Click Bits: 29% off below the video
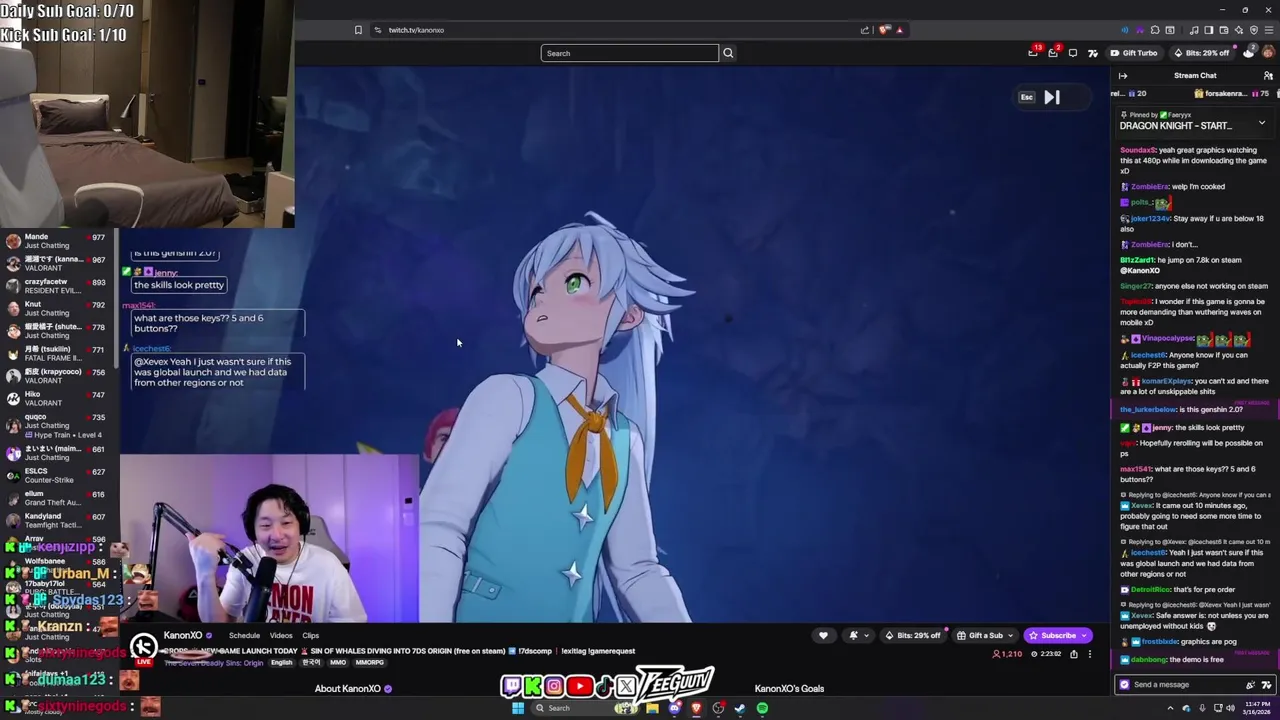 [913, 635]
